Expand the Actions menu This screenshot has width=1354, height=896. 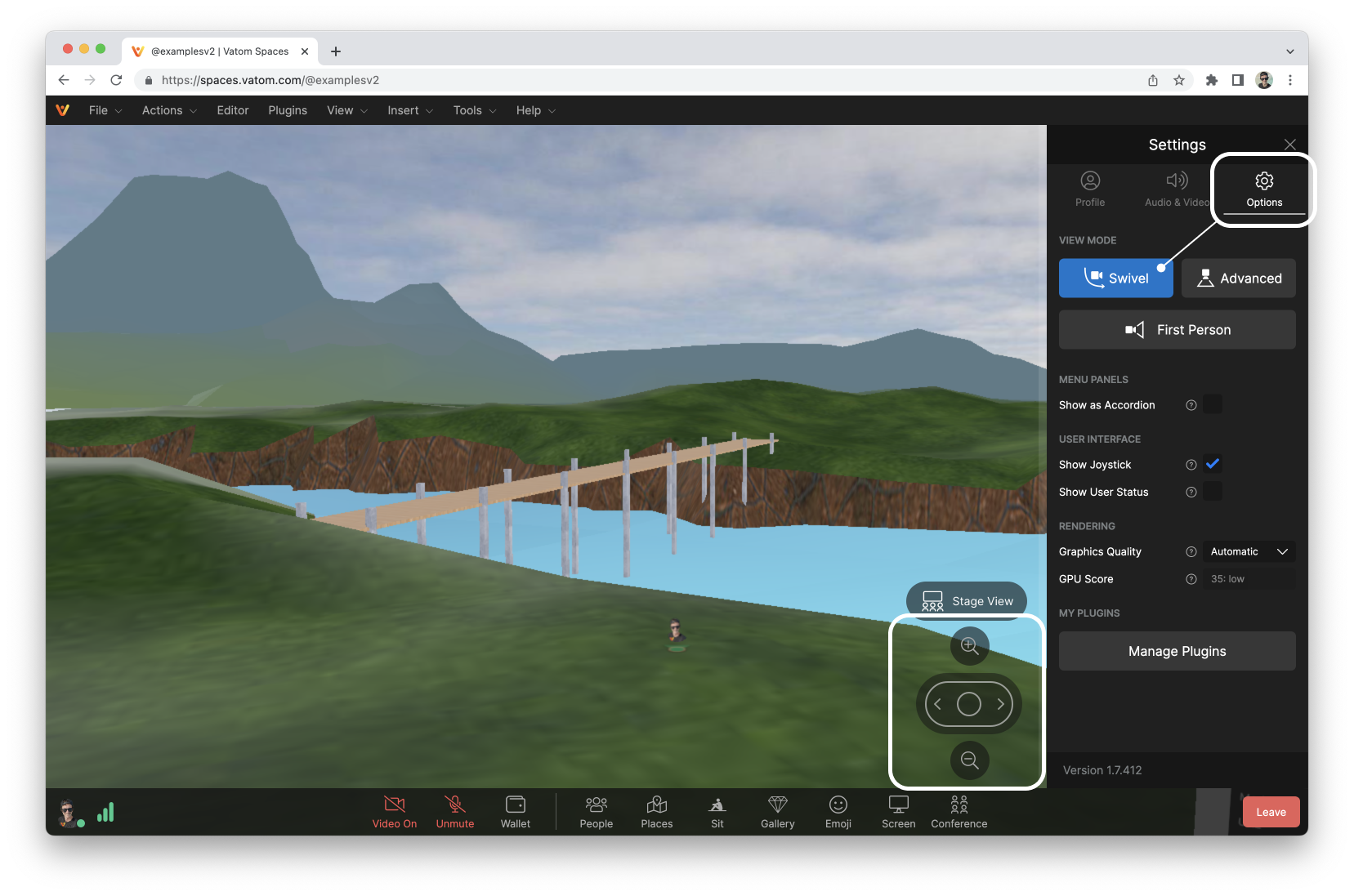click(x=169, y=110)
